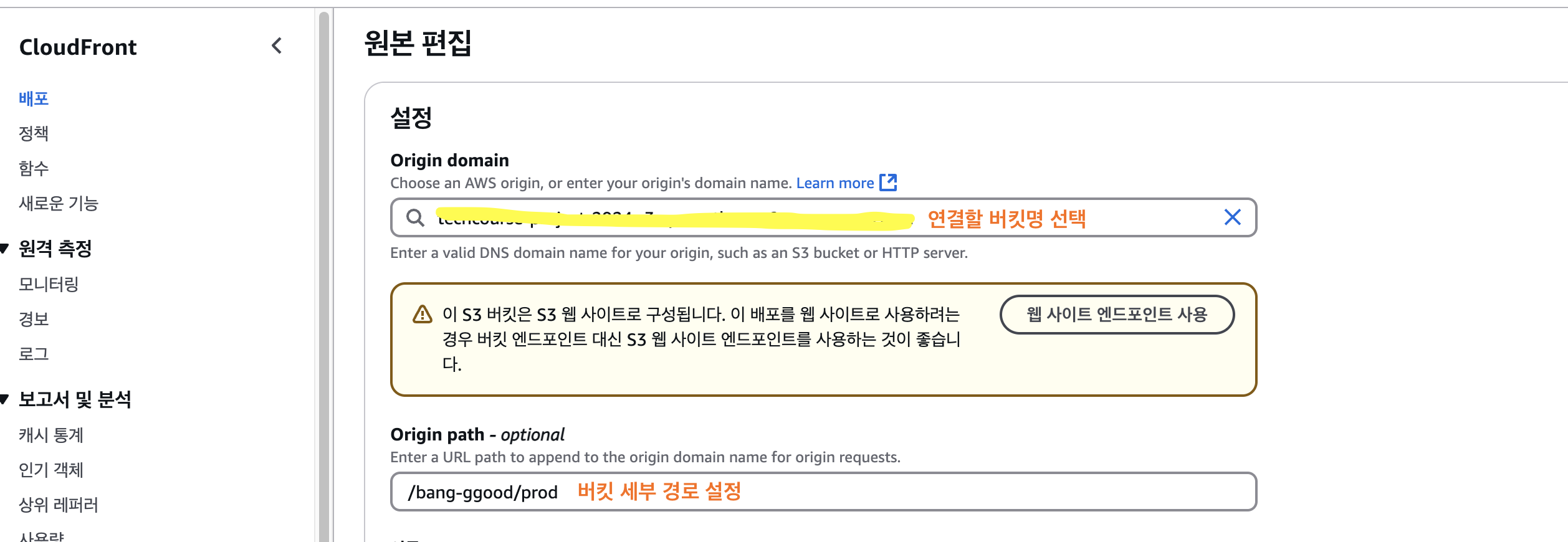Screen dimensions: 1568x542
Task: Collapse the CloudFront sidebar with the chevron
Action: tap(277, 45)
